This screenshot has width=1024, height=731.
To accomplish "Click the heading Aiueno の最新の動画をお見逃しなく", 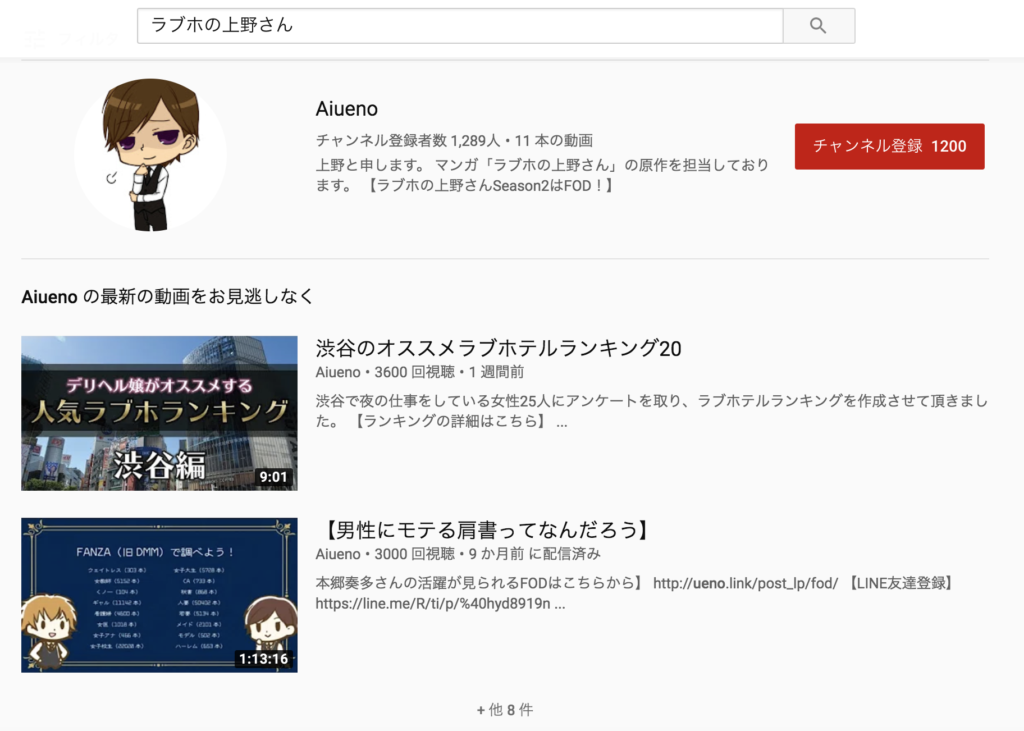I will point(168,297).
